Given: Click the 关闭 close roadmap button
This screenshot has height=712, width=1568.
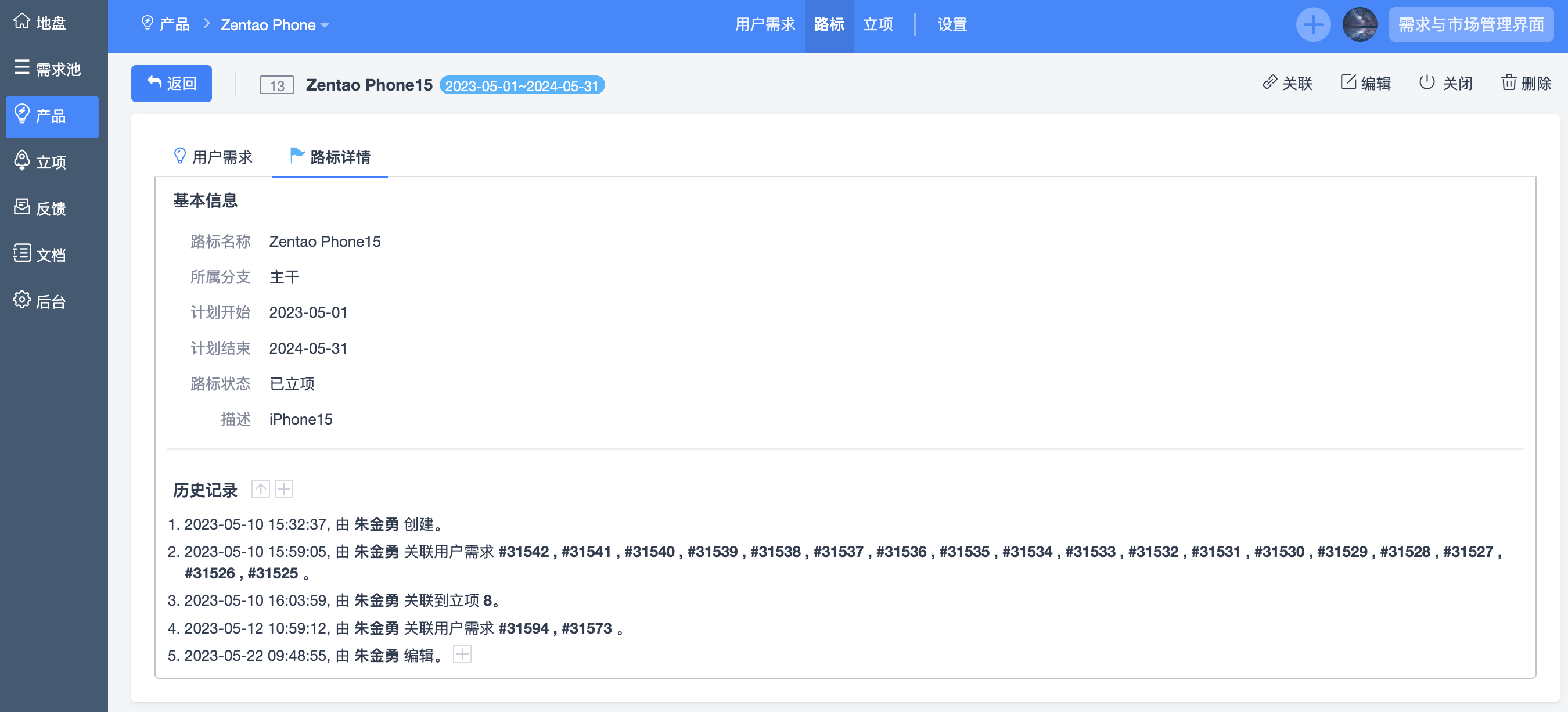Looking at the screenshot, I should [x=1445, y=84].
